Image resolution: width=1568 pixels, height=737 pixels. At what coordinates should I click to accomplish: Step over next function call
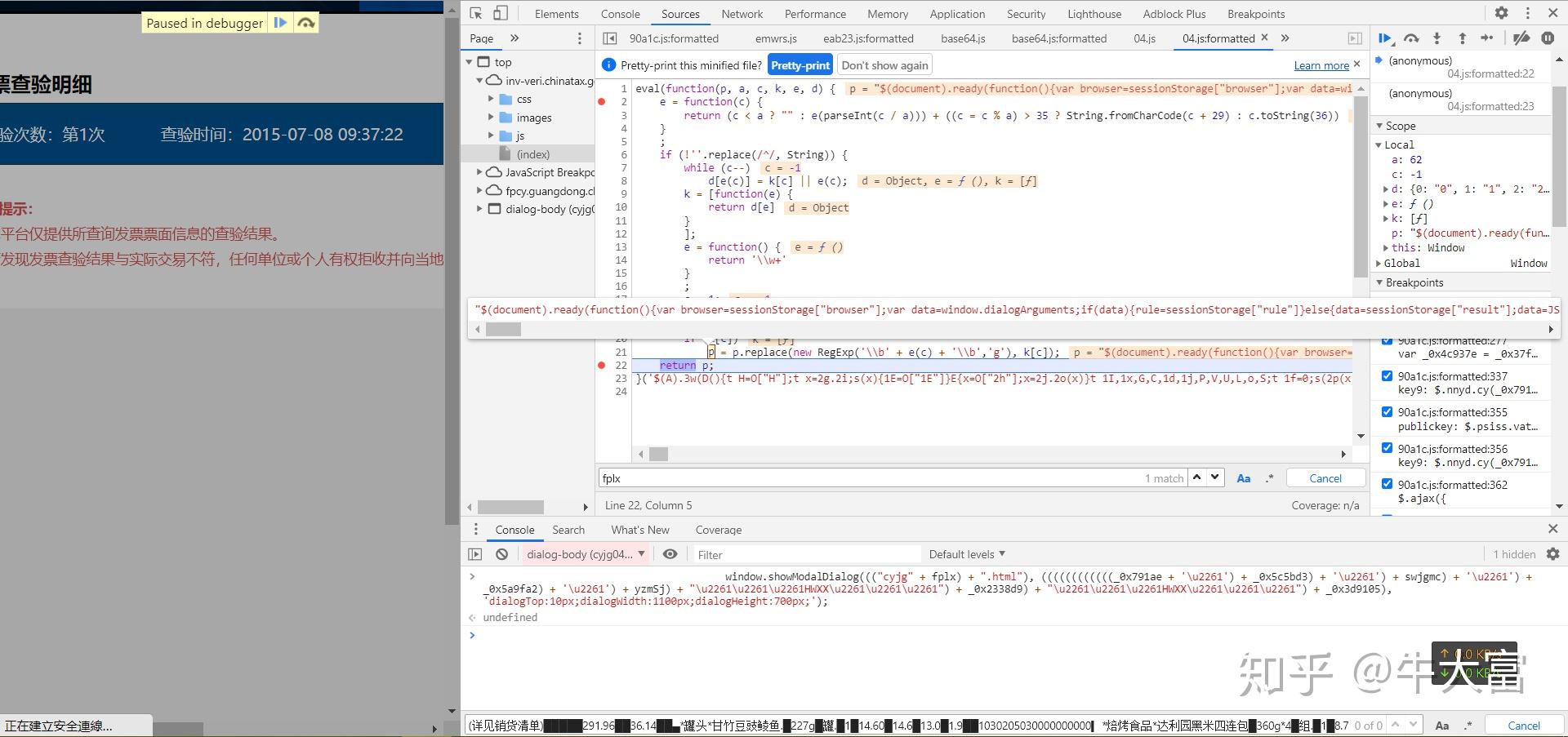pos(1411,38)
